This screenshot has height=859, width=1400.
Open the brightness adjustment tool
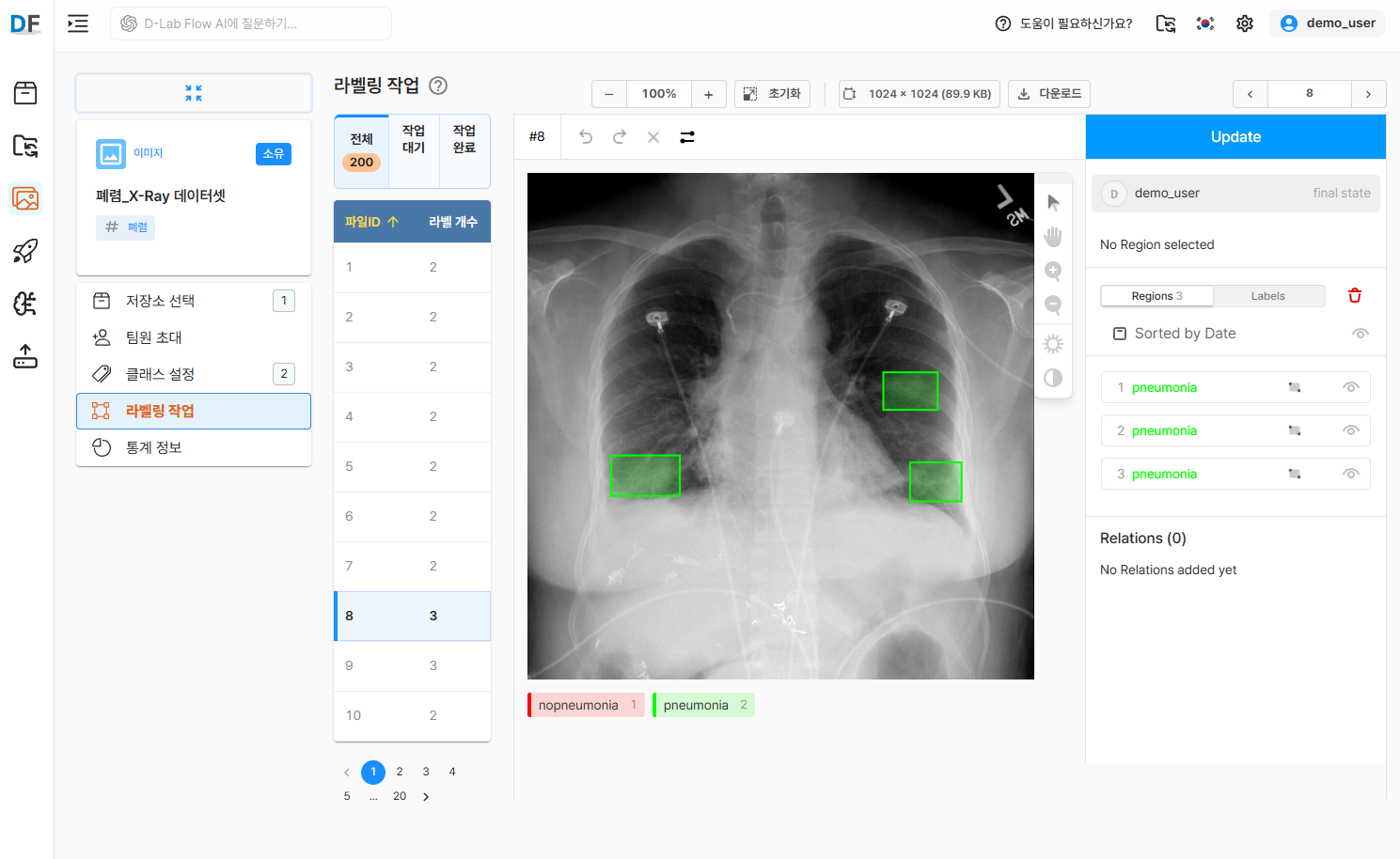1053,344
